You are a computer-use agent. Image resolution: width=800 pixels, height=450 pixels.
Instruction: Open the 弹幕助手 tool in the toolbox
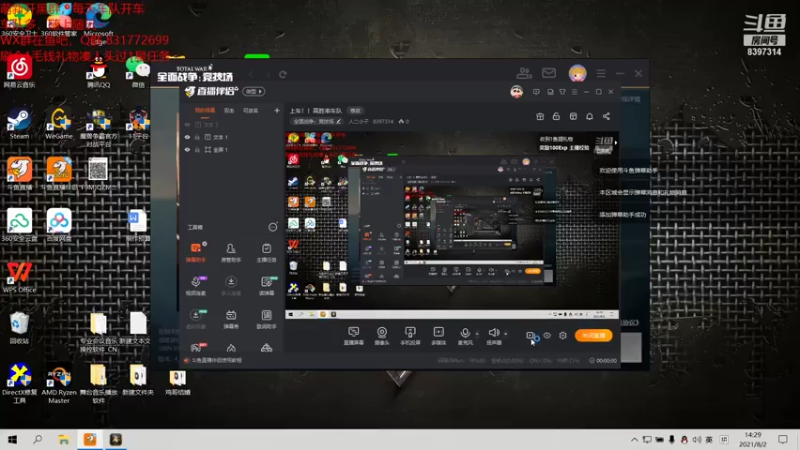(196, 252)
